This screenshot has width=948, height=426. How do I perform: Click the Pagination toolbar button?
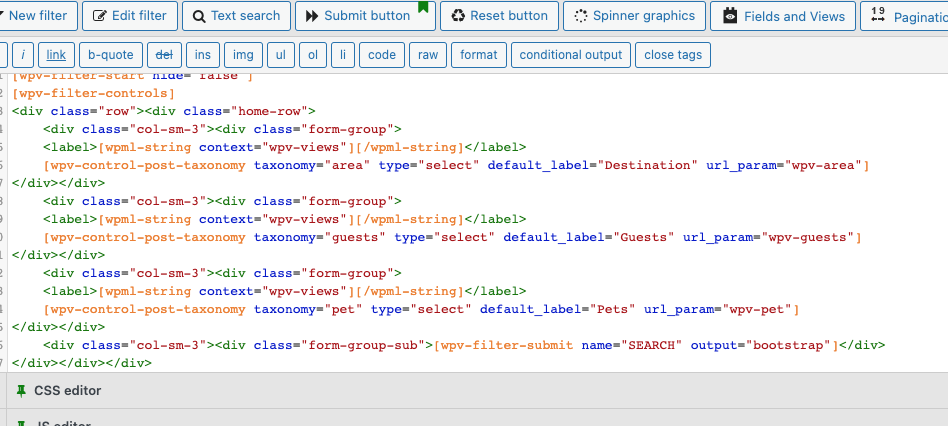[904, 16]
